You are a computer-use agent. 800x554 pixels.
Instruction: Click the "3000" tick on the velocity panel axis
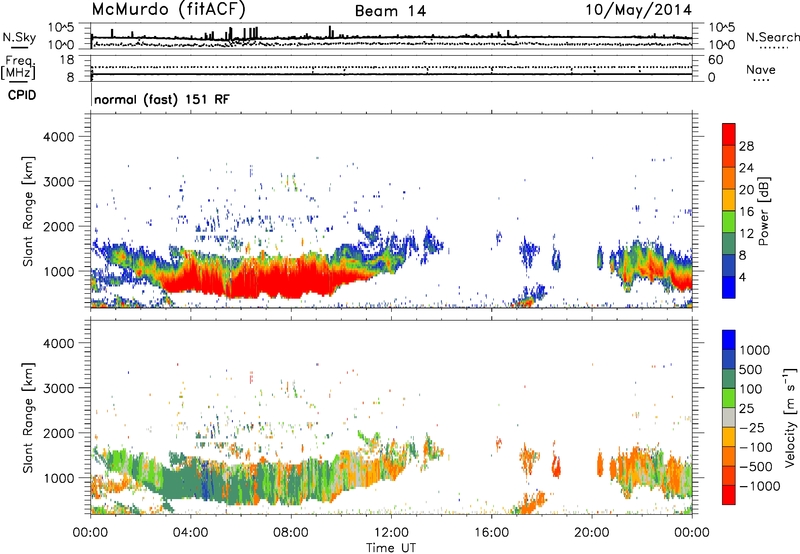[58, 388]
